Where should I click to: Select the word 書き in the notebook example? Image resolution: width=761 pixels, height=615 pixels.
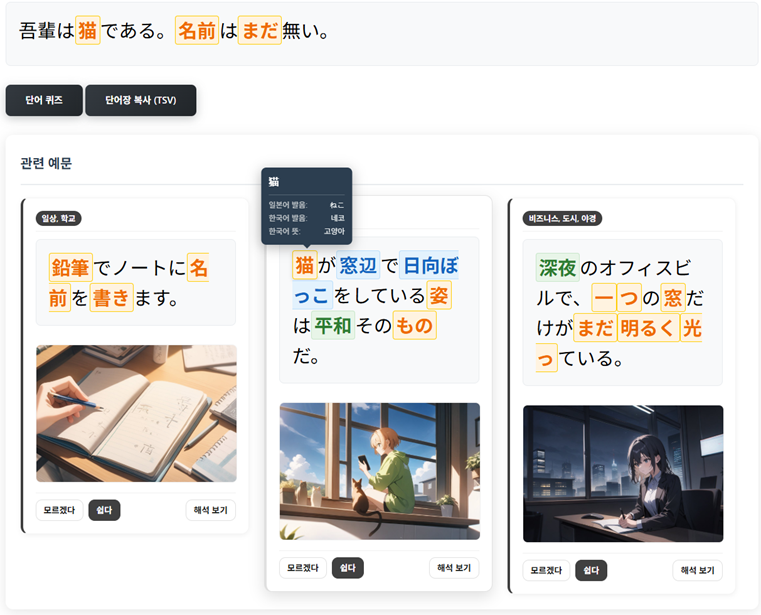click(111, 298)
